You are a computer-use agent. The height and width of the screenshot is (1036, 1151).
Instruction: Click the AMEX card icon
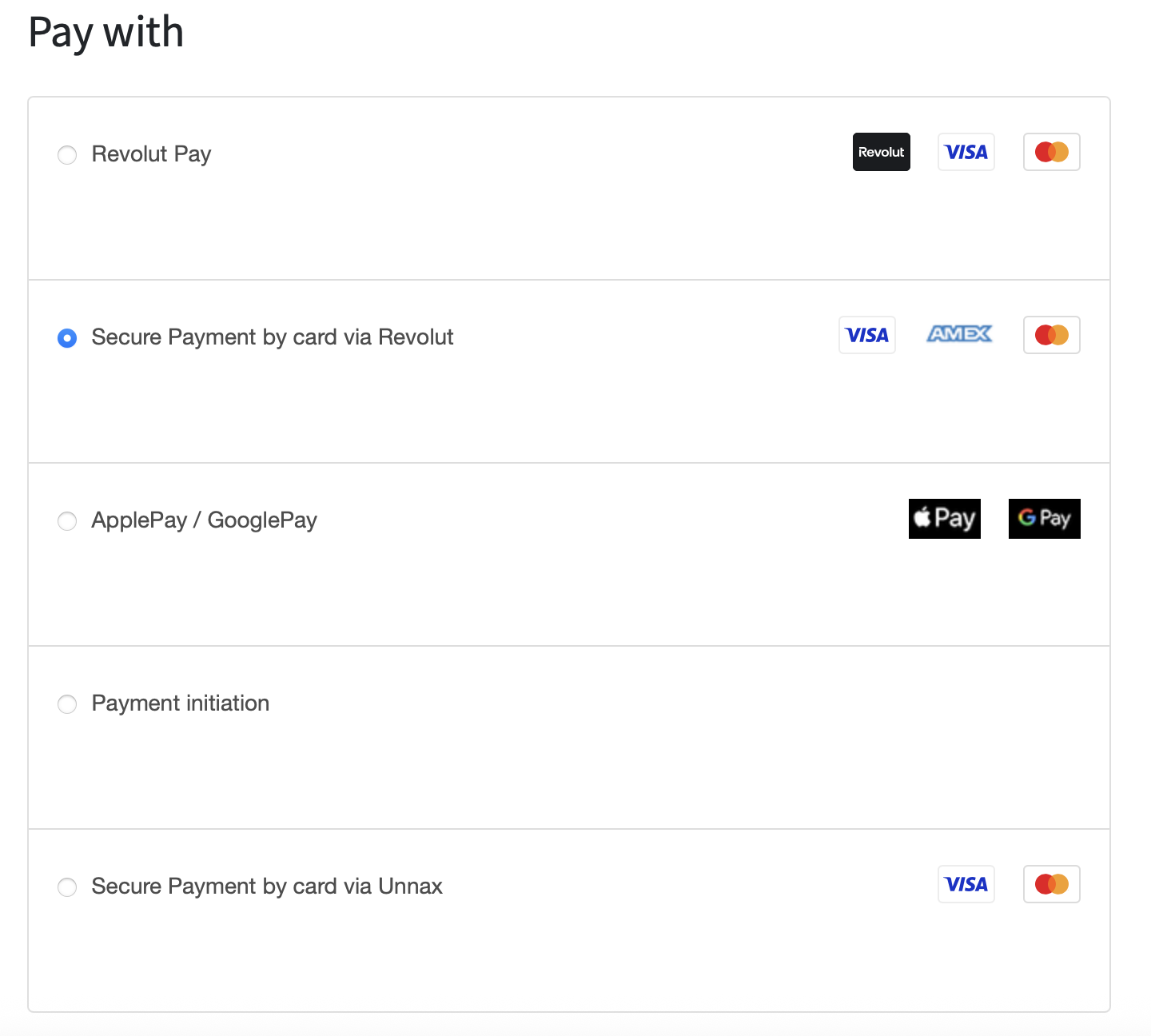pyautogui.click(x=959, y=334)
